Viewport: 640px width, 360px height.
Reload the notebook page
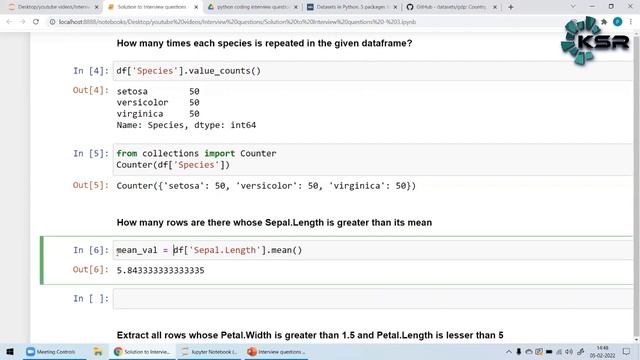[36, 22]
